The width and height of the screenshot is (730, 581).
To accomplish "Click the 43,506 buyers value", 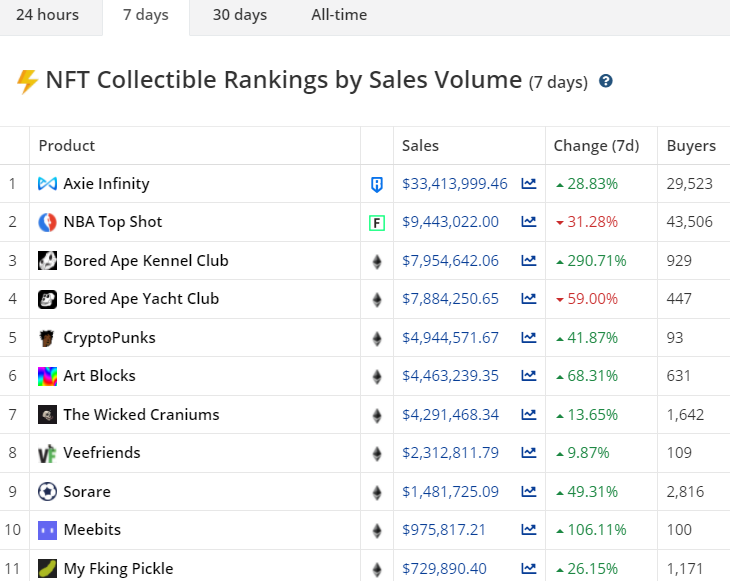I will [x=689, y=222].
